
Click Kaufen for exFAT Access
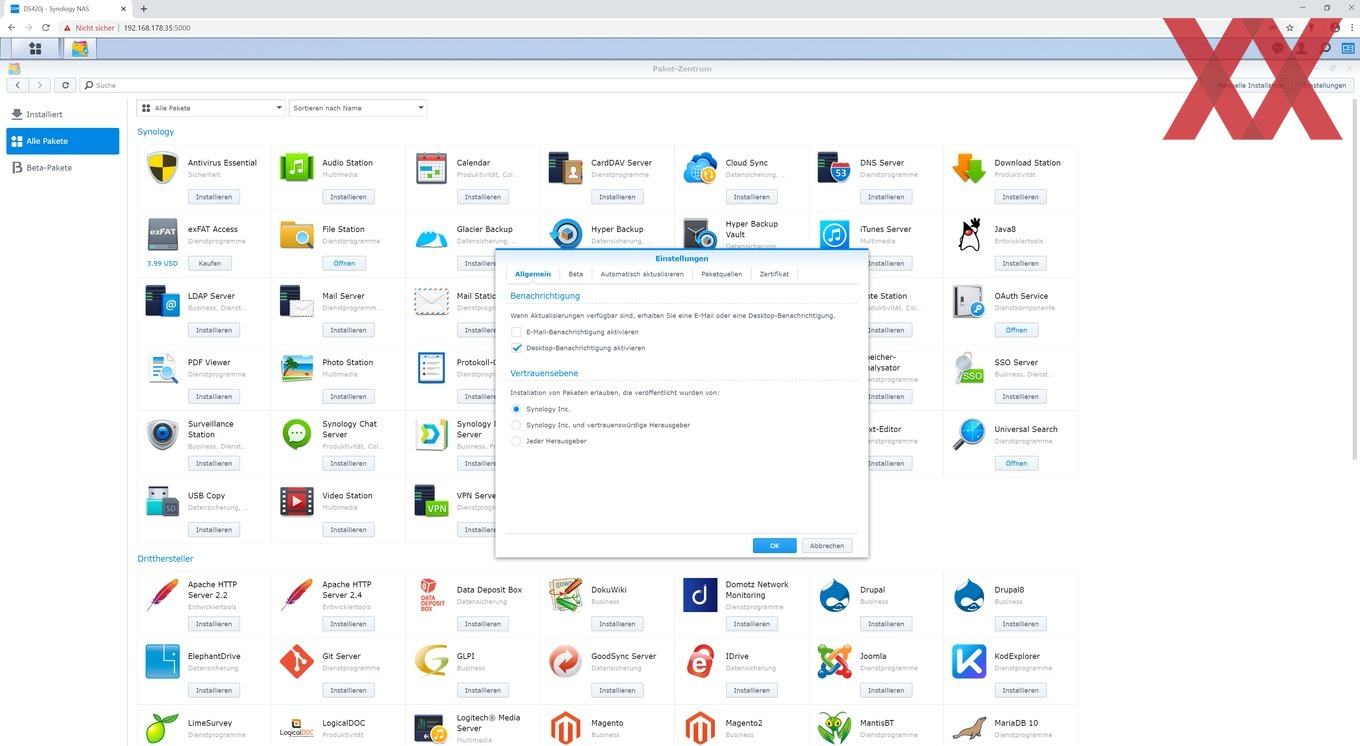point(210,263)
